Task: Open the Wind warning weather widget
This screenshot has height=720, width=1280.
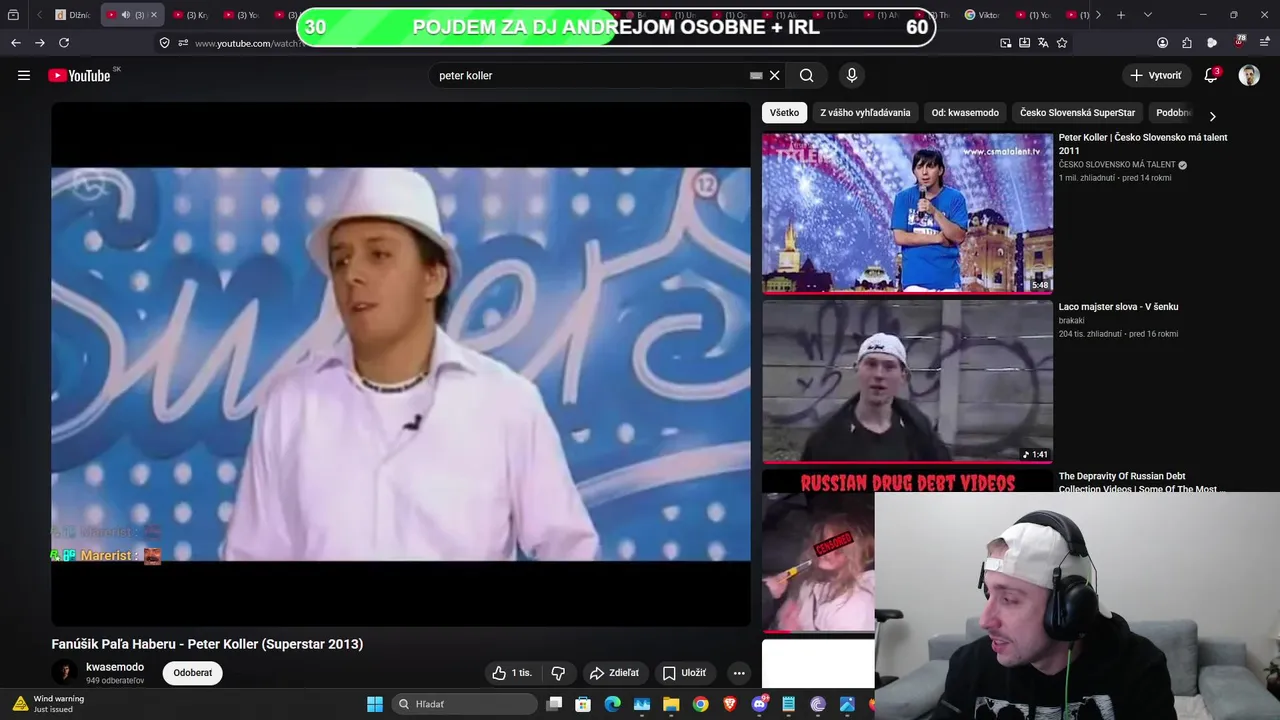Action: pos(50,704)
